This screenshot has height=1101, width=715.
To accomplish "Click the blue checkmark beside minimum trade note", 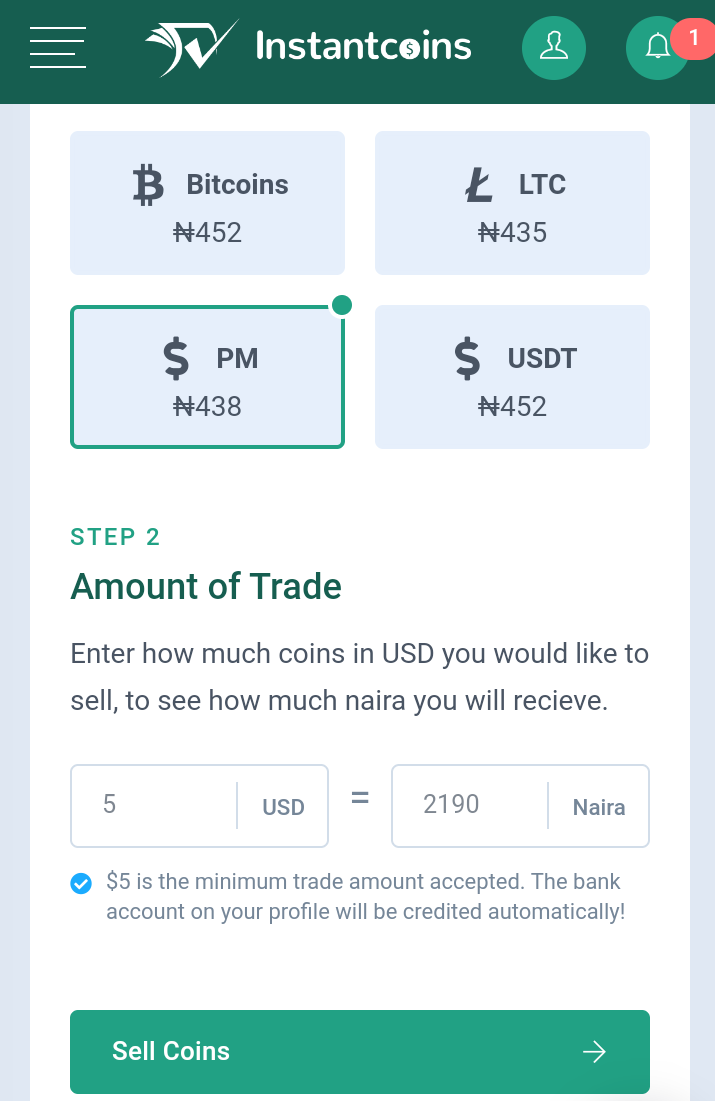I will pyautogui.click(x=81, y=883).
